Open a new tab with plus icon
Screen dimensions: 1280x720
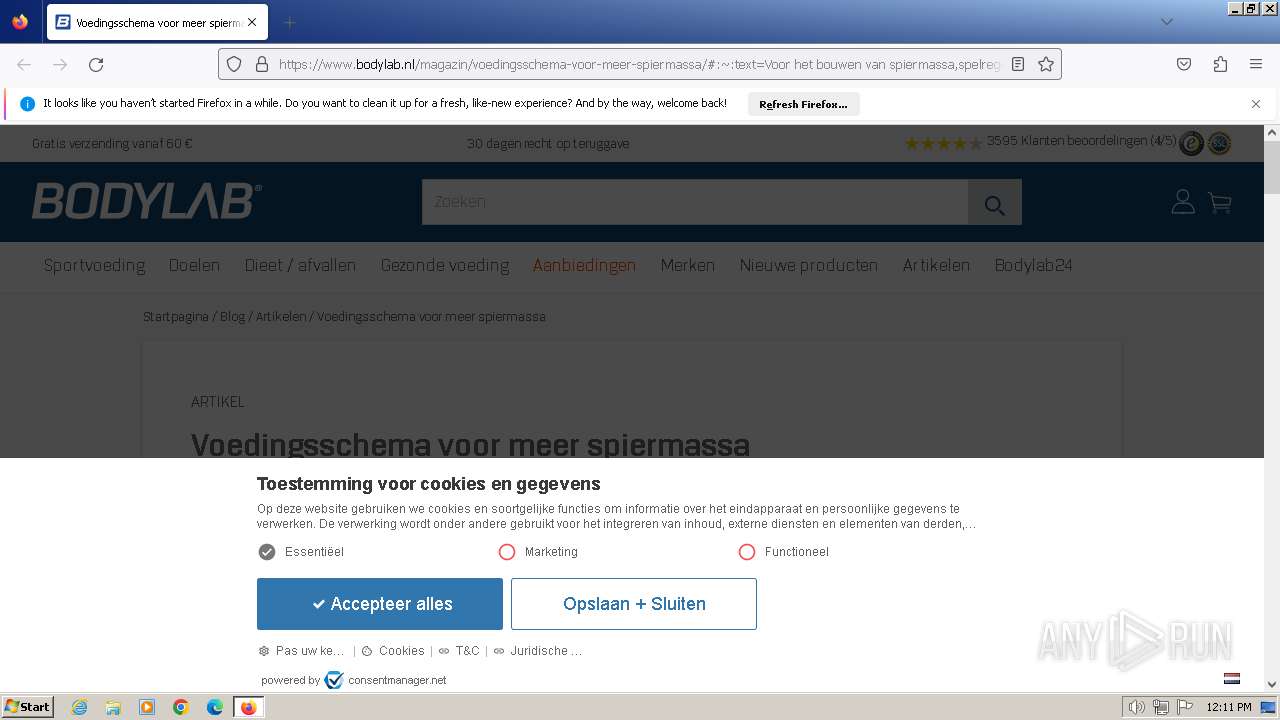click(289, 22)
